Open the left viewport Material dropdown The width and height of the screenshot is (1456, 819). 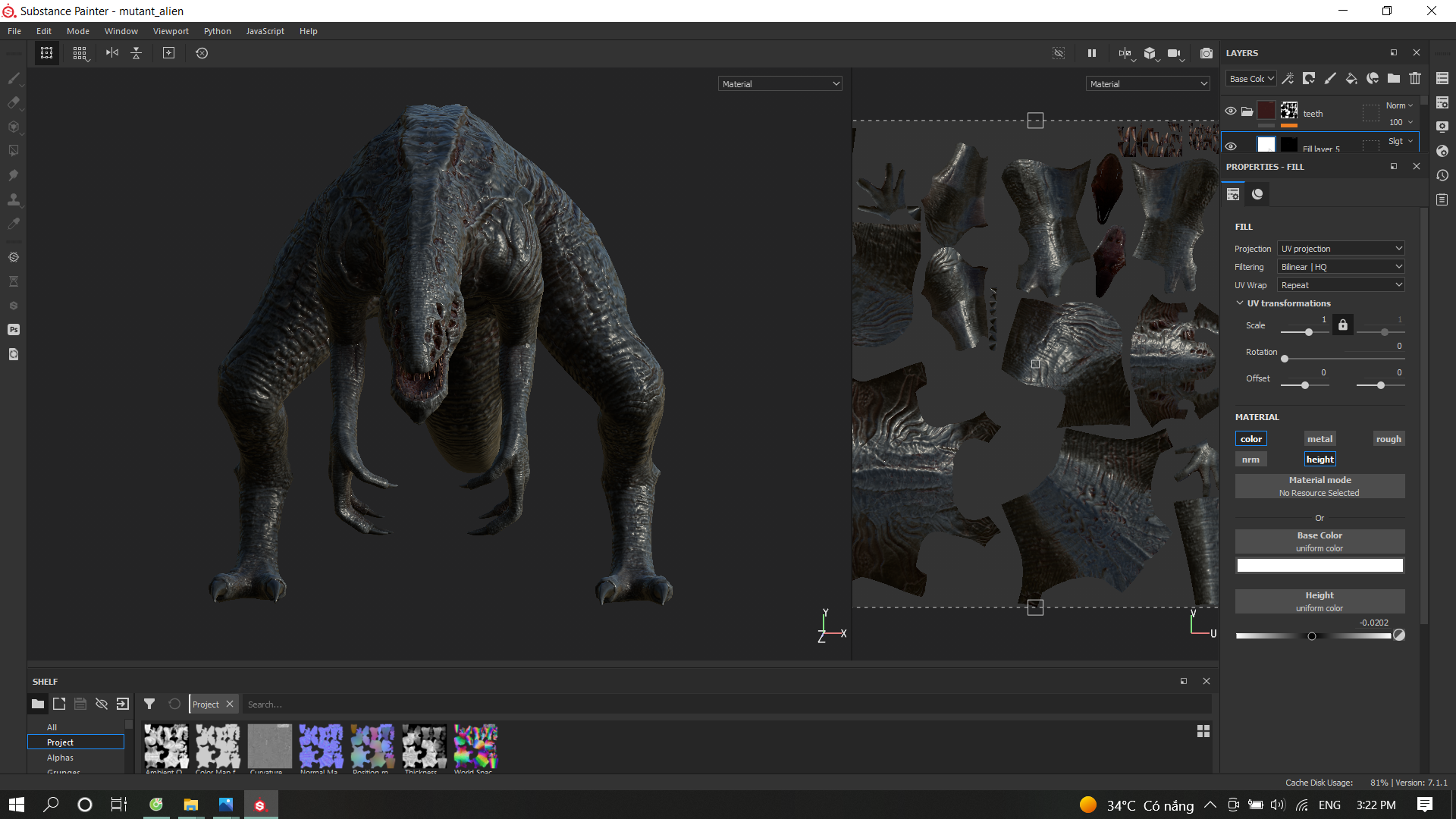780,84
